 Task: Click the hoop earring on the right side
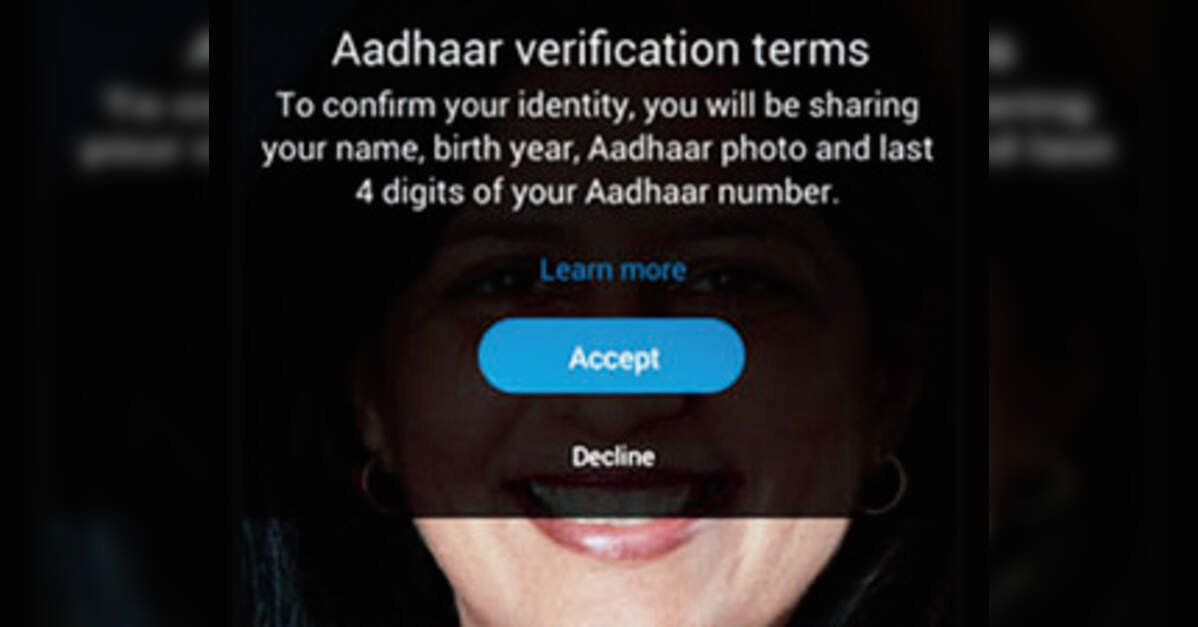tap(886, 484)
